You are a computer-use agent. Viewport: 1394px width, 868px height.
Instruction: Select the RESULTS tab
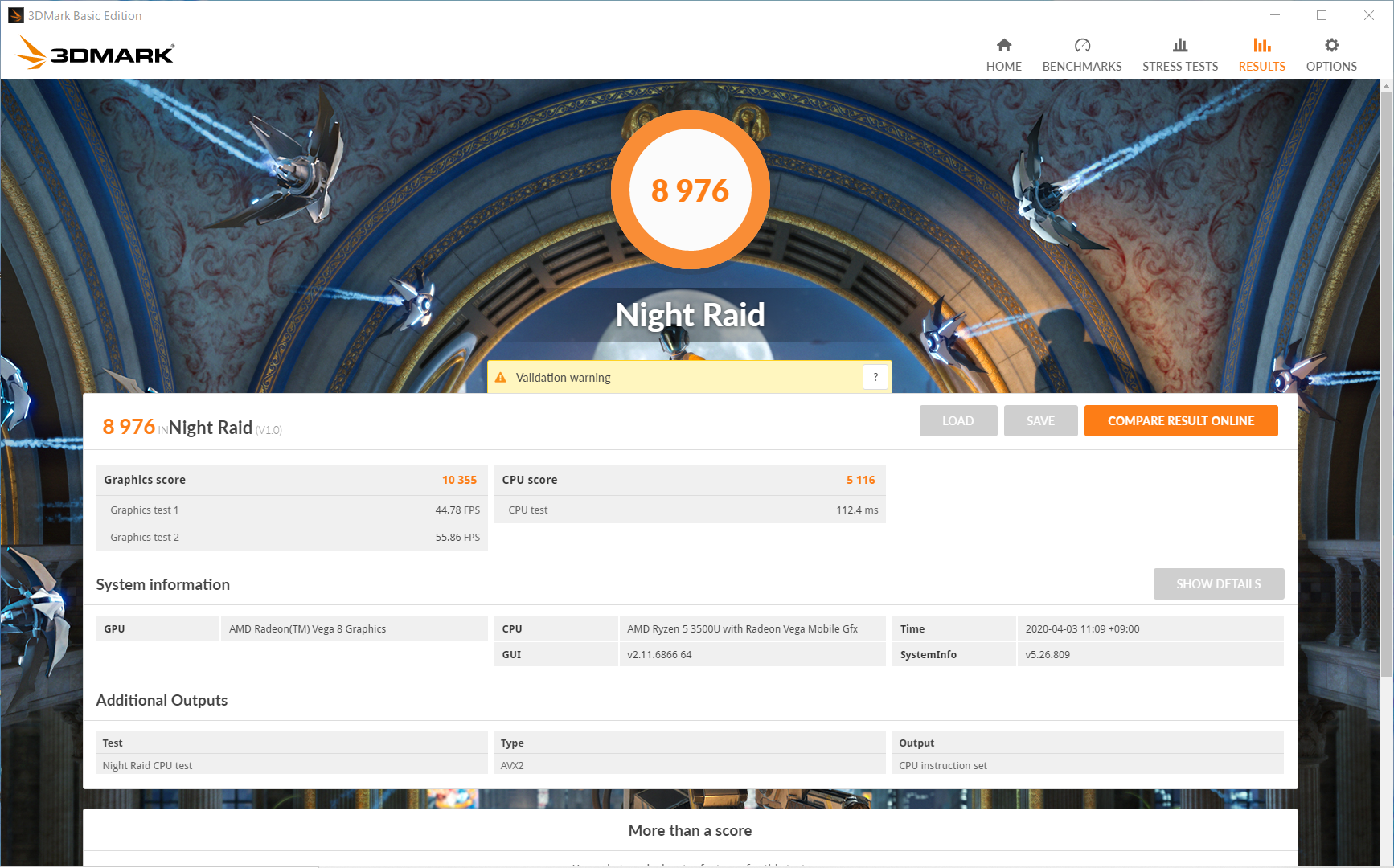1262,55
